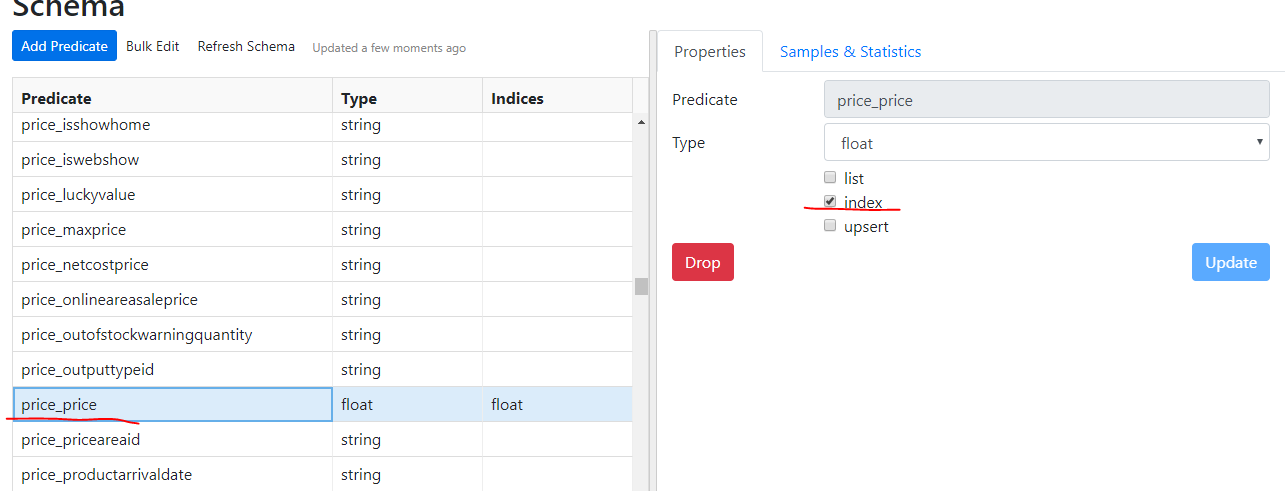Click the Add Predicate button
1285x491 pixels.
64,46
